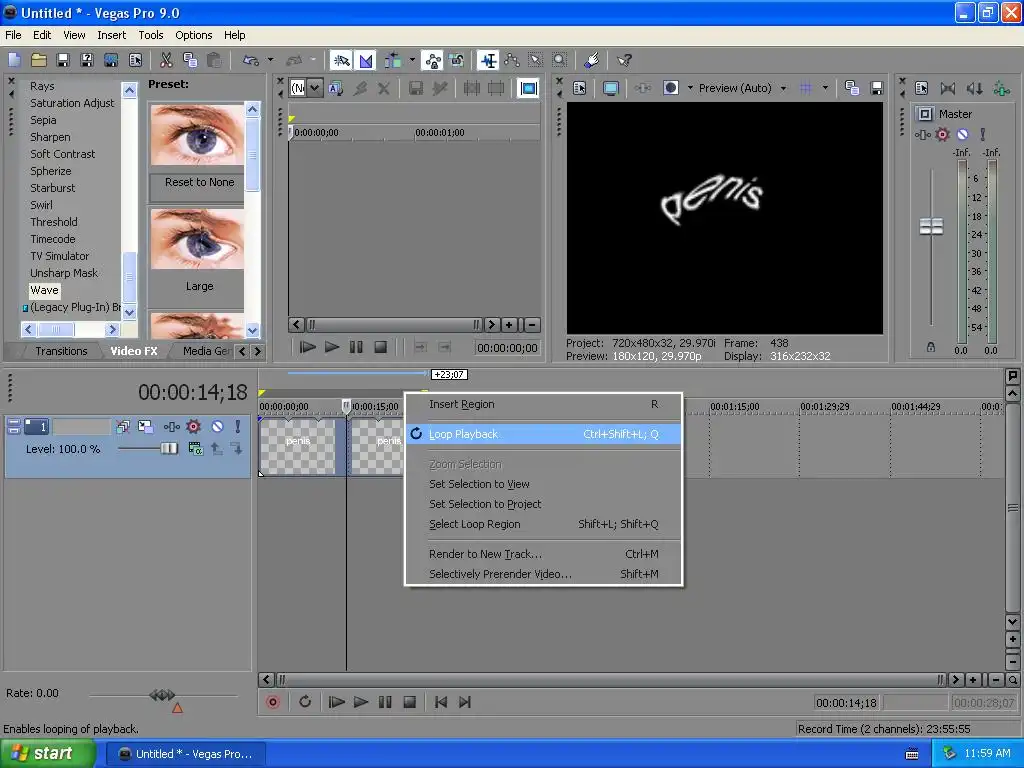Viewport: 1024px width, 768px height.
Task: Open the trimmer media history dropdown
Action: pos(314,88)
